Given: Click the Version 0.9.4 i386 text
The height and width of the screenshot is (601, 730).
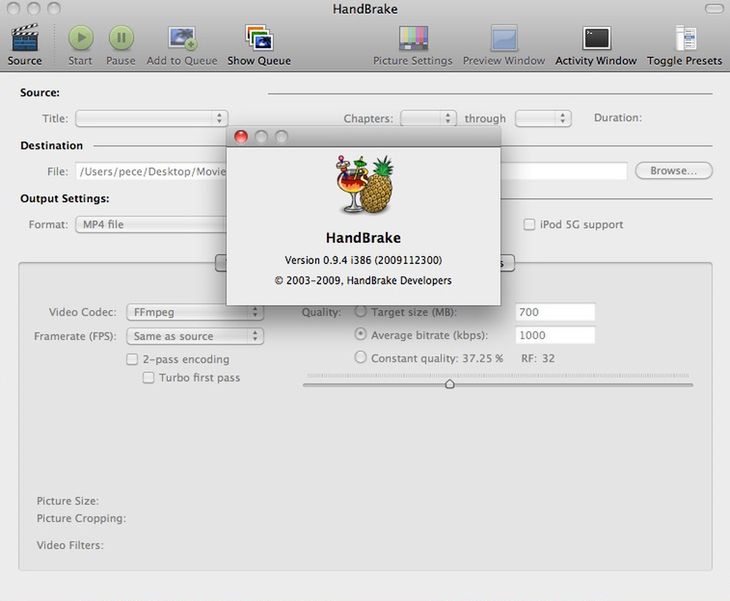Looking at the screenshot, I should pos(364,260).
